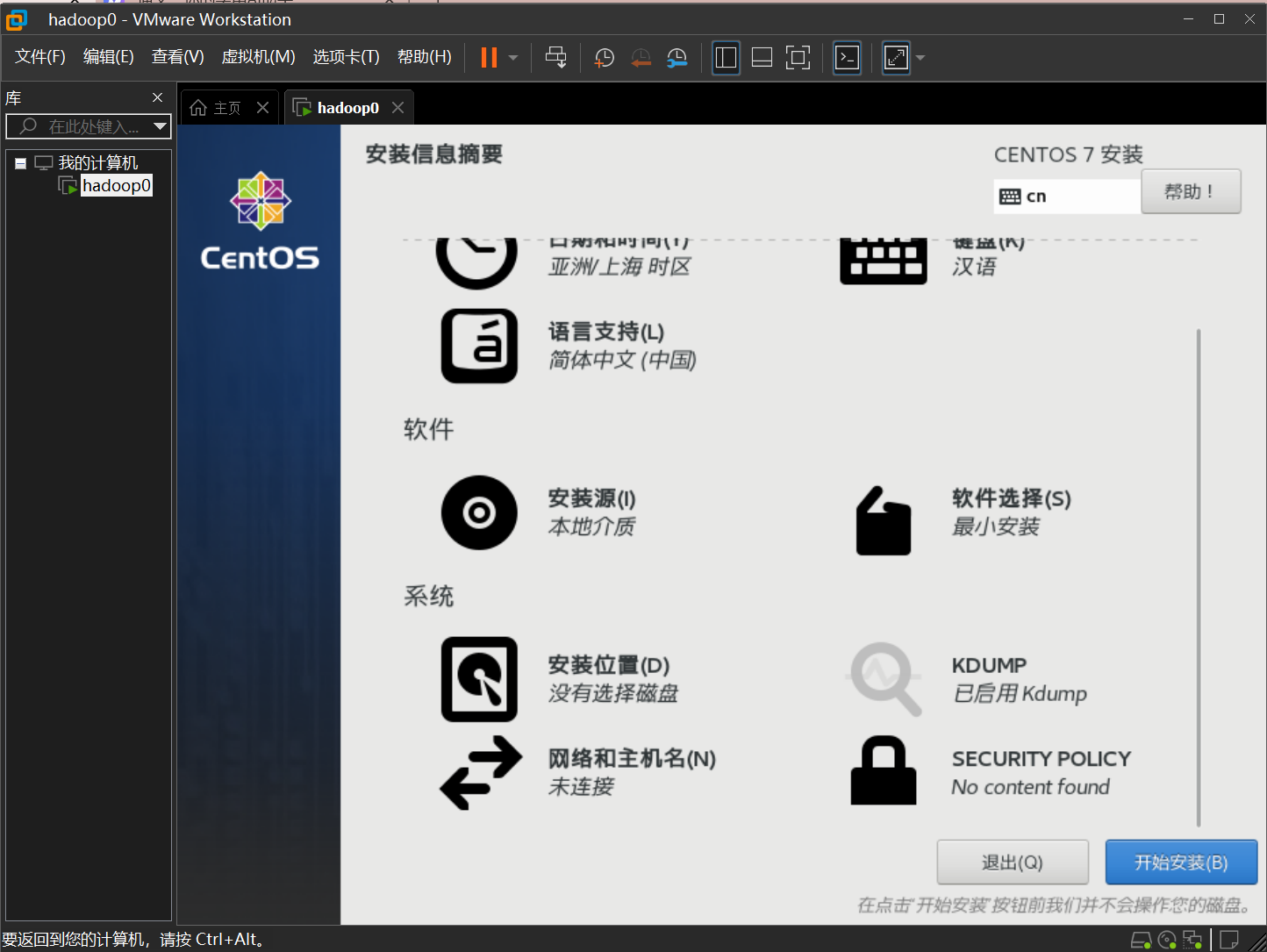Select hadoop0 in the library tree
The width and height of the screenshot is (1267, 952).
[117, 185]
